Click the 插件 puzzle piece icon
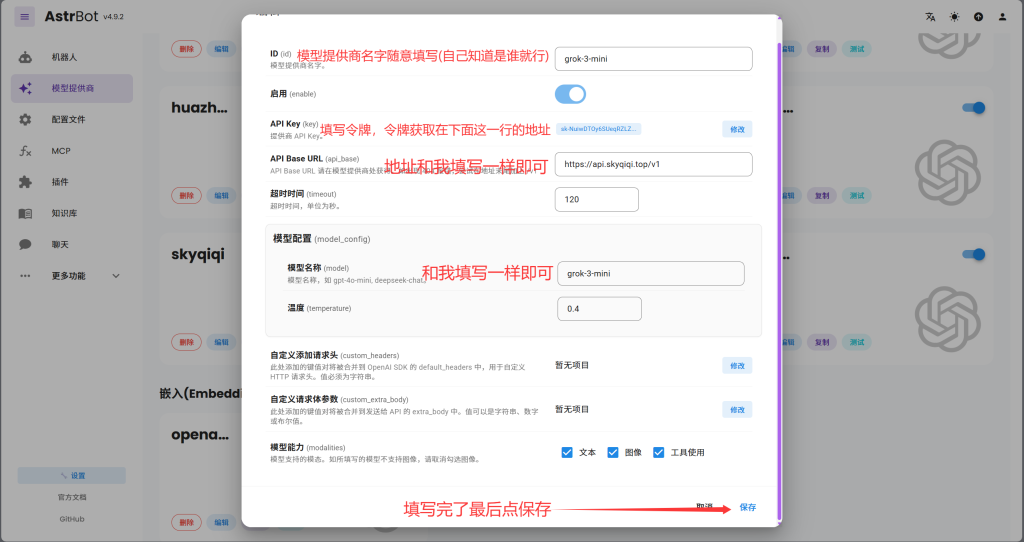 (x=26, y=182)
